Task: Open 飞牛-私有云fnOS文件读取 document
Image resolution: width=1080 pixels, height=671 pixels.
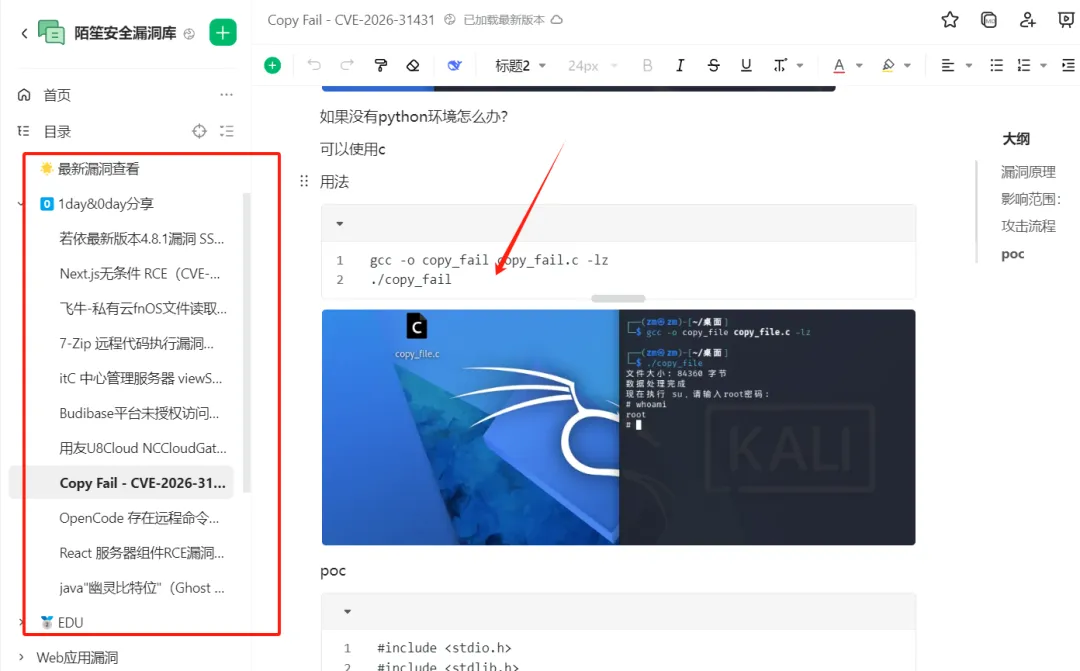Action: point(143,309)
